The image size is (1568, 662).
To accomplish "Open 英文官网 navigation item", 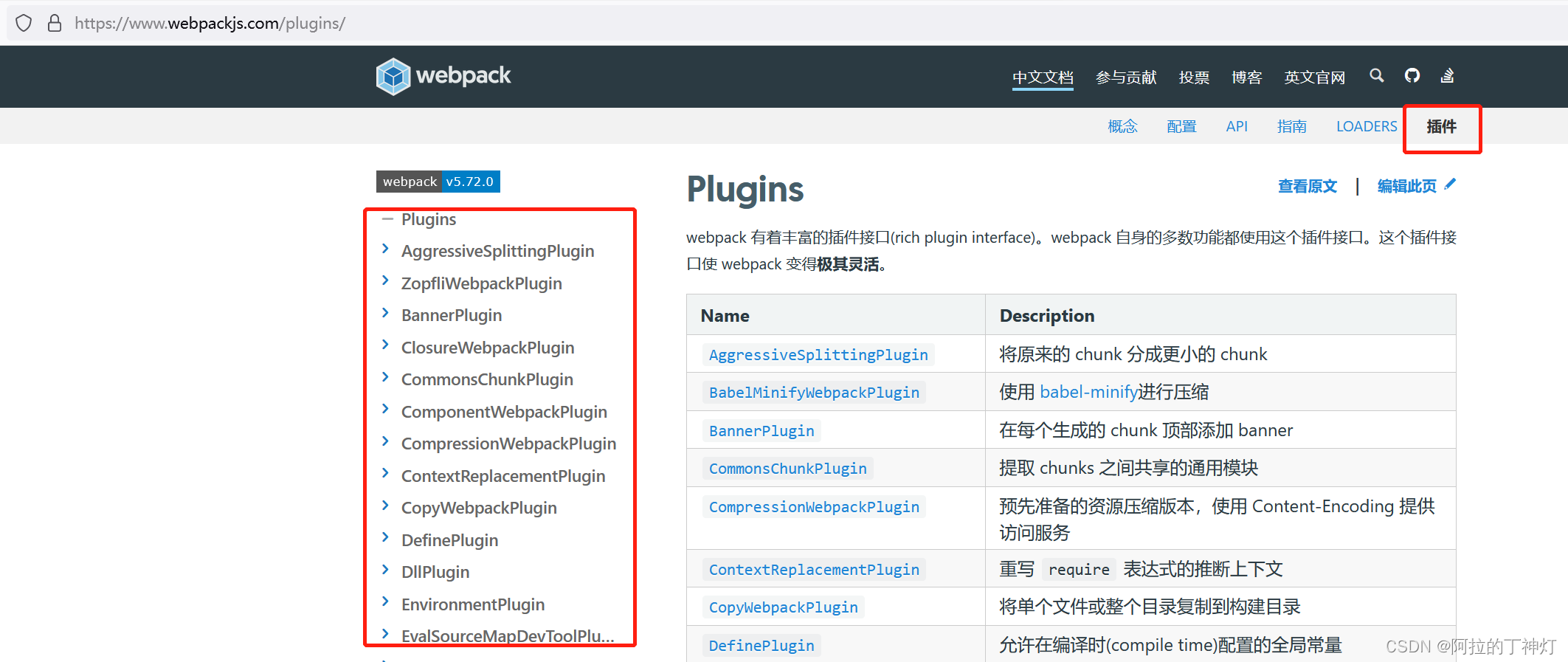I will coord(1314,77).
